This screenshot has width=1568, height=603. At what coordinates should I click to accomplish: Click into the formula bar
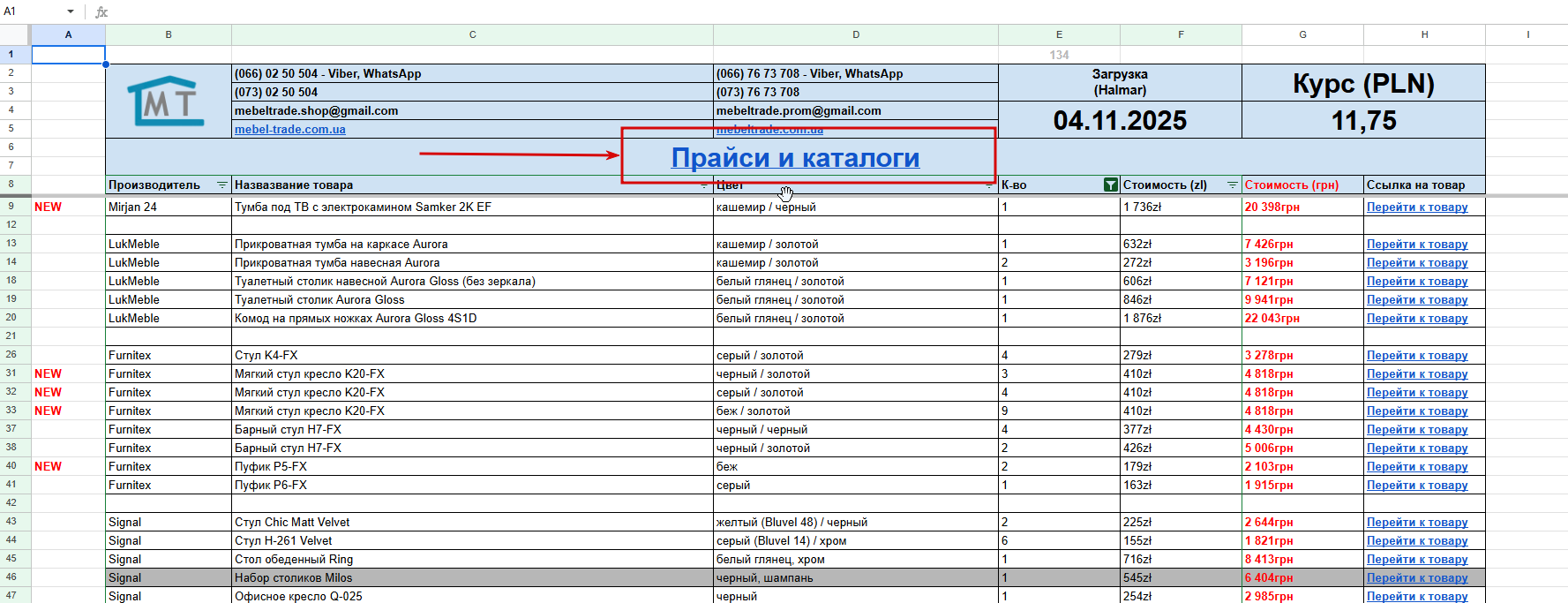tap(838, 11)
